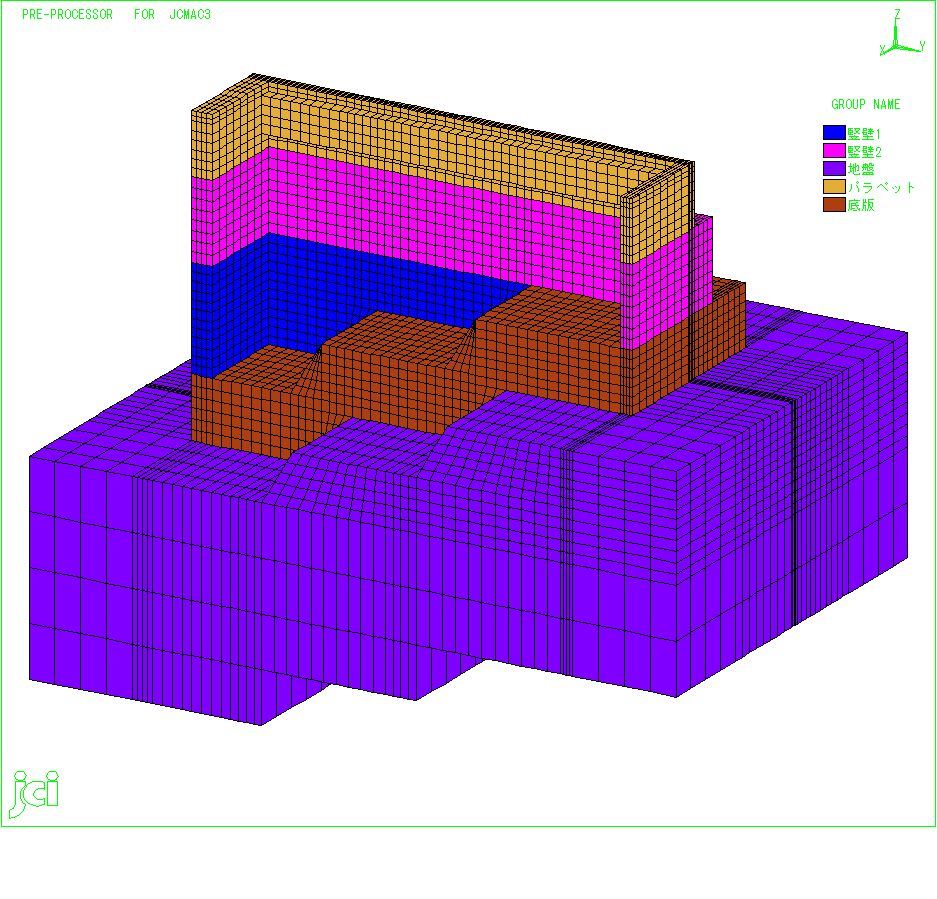Click the 竪壁2 legend label
This screenshot has height=899, width=937.
pos(864,151)
